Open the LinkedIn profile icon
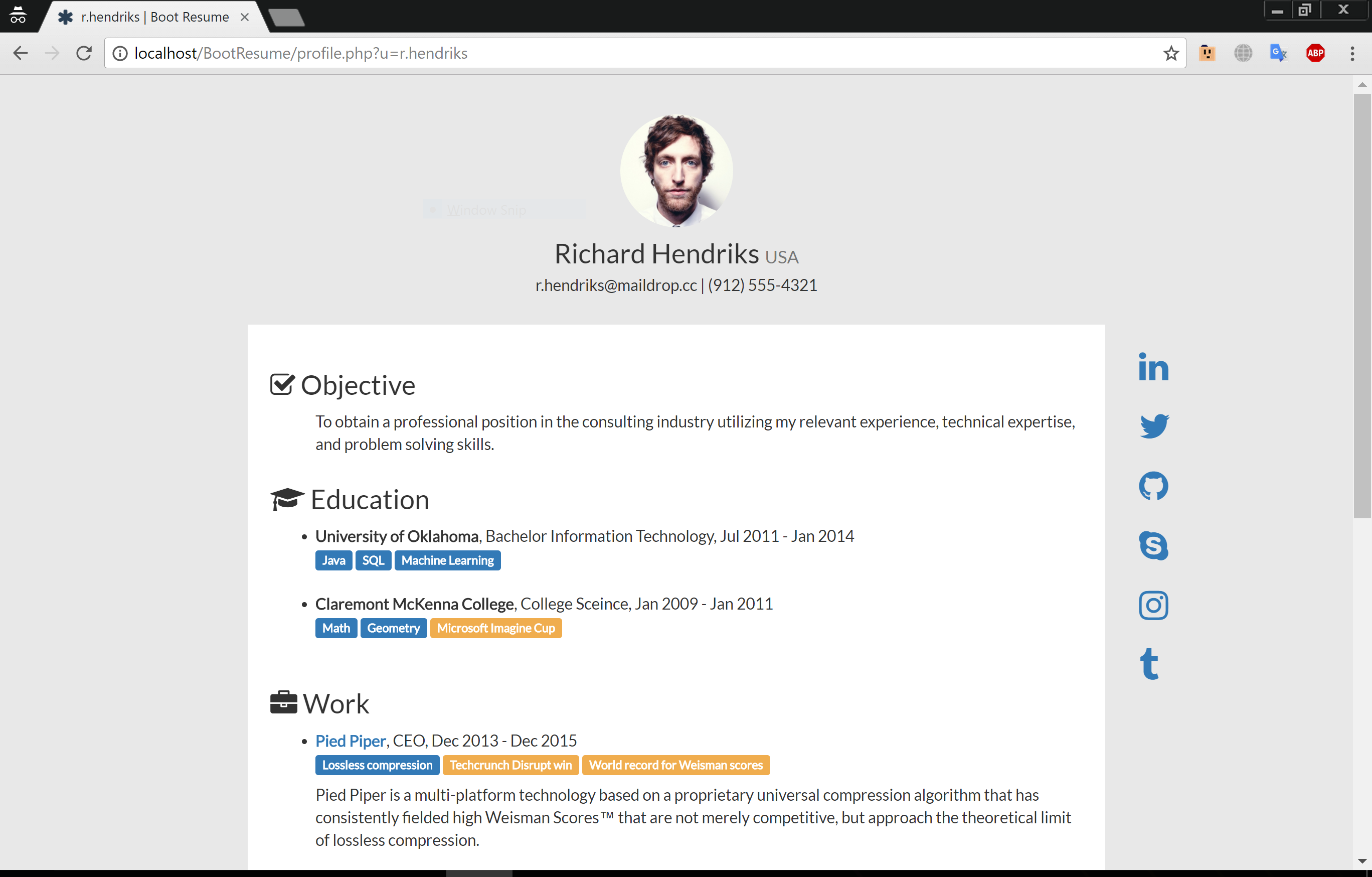The image size is (1372, 877). click(1153, 367)
